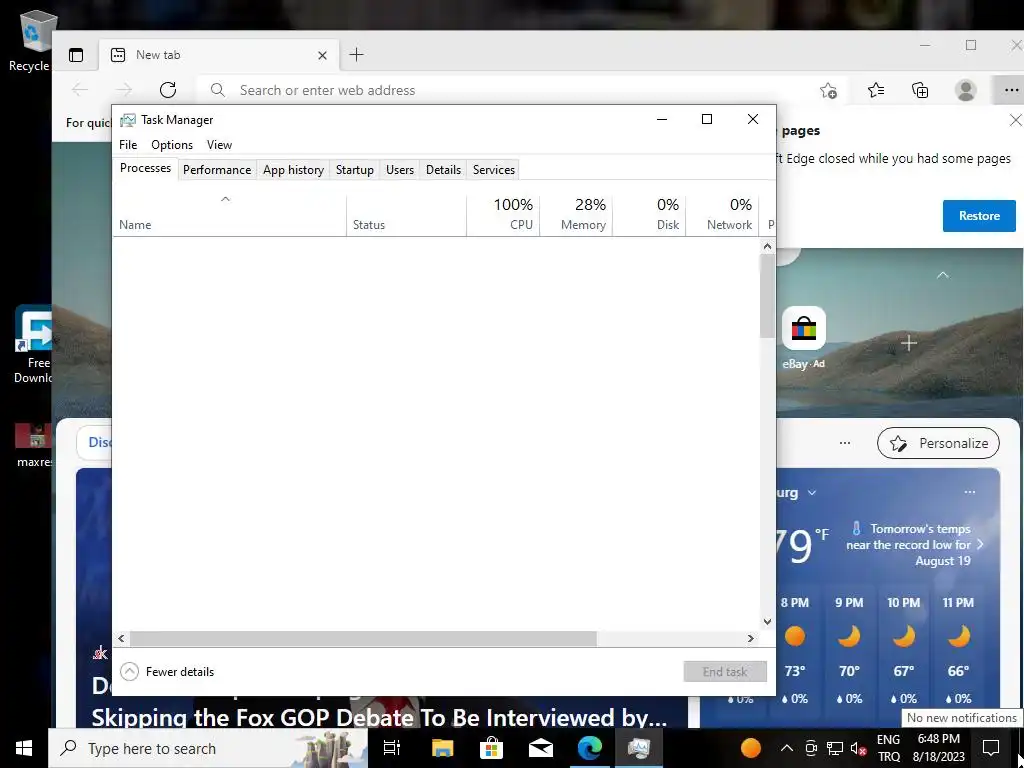
Task: Sort by the Status column header
Action: point(406,216)
